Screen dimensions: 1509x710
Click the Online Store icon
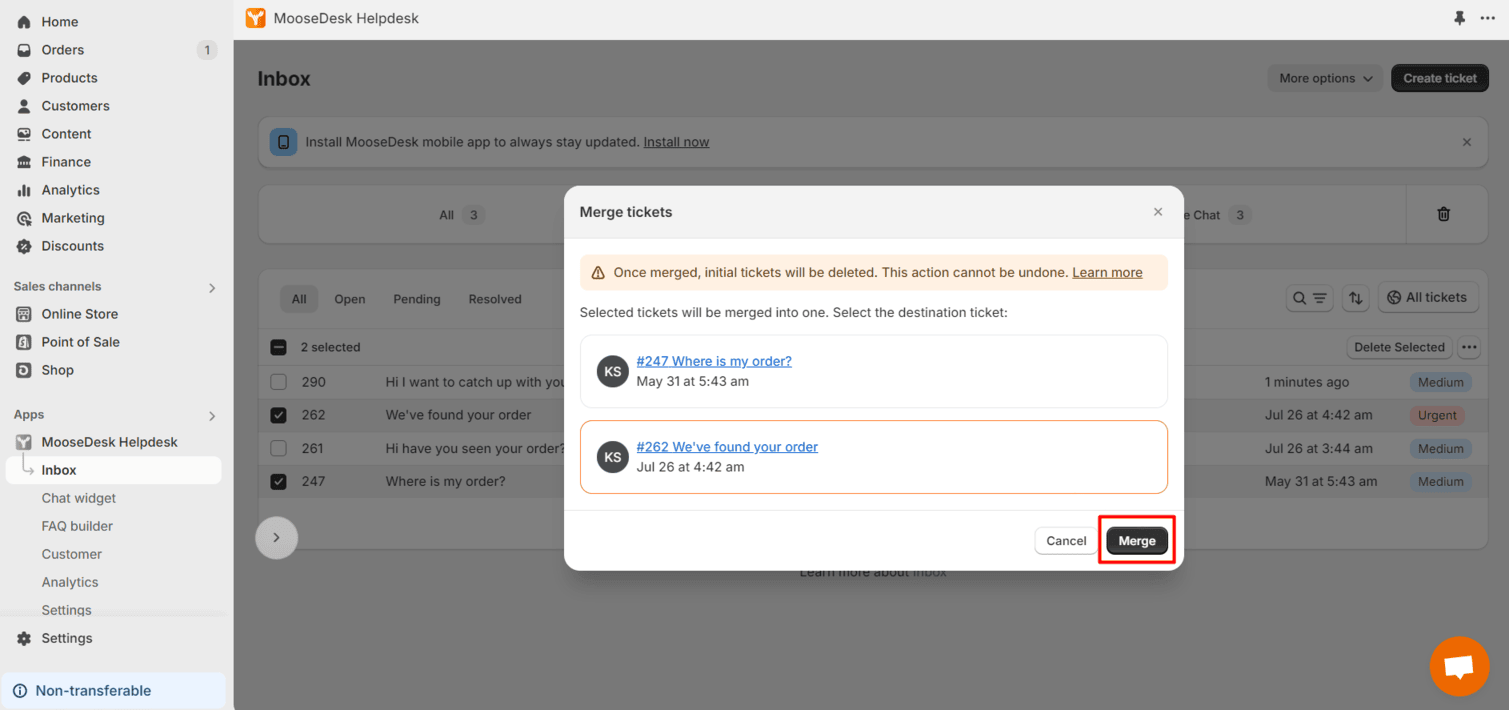24,314
